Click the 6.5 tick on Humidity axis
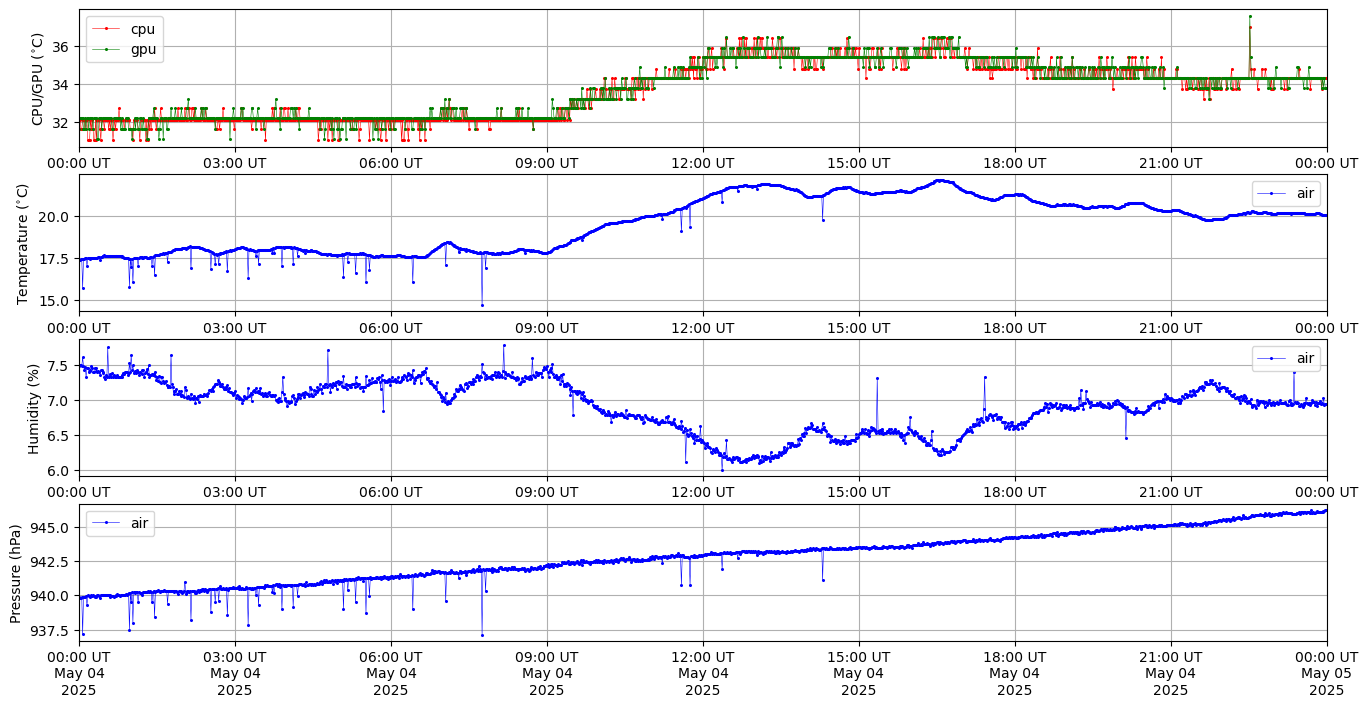The image size is (1368, 707). pyautogui.click(x=60, y=436)
